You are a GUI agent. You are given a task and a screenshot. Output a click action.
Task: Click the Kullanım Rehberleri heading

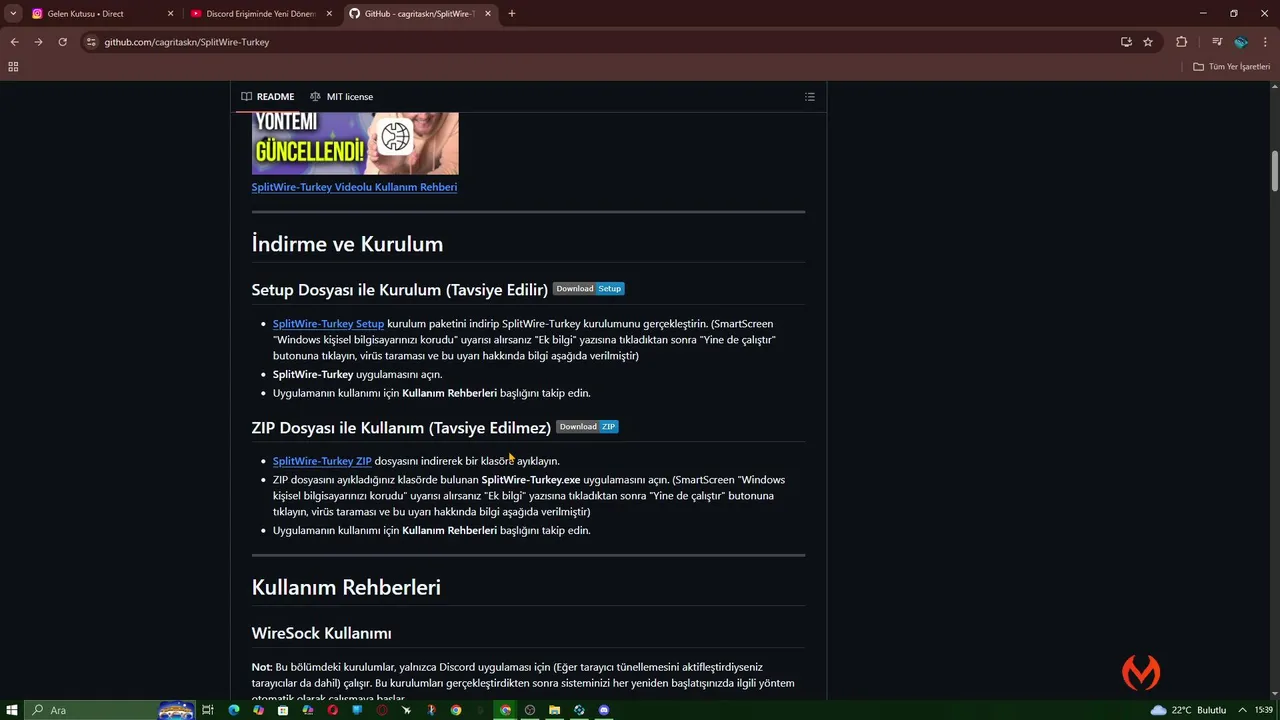click(x=346, y=587)
